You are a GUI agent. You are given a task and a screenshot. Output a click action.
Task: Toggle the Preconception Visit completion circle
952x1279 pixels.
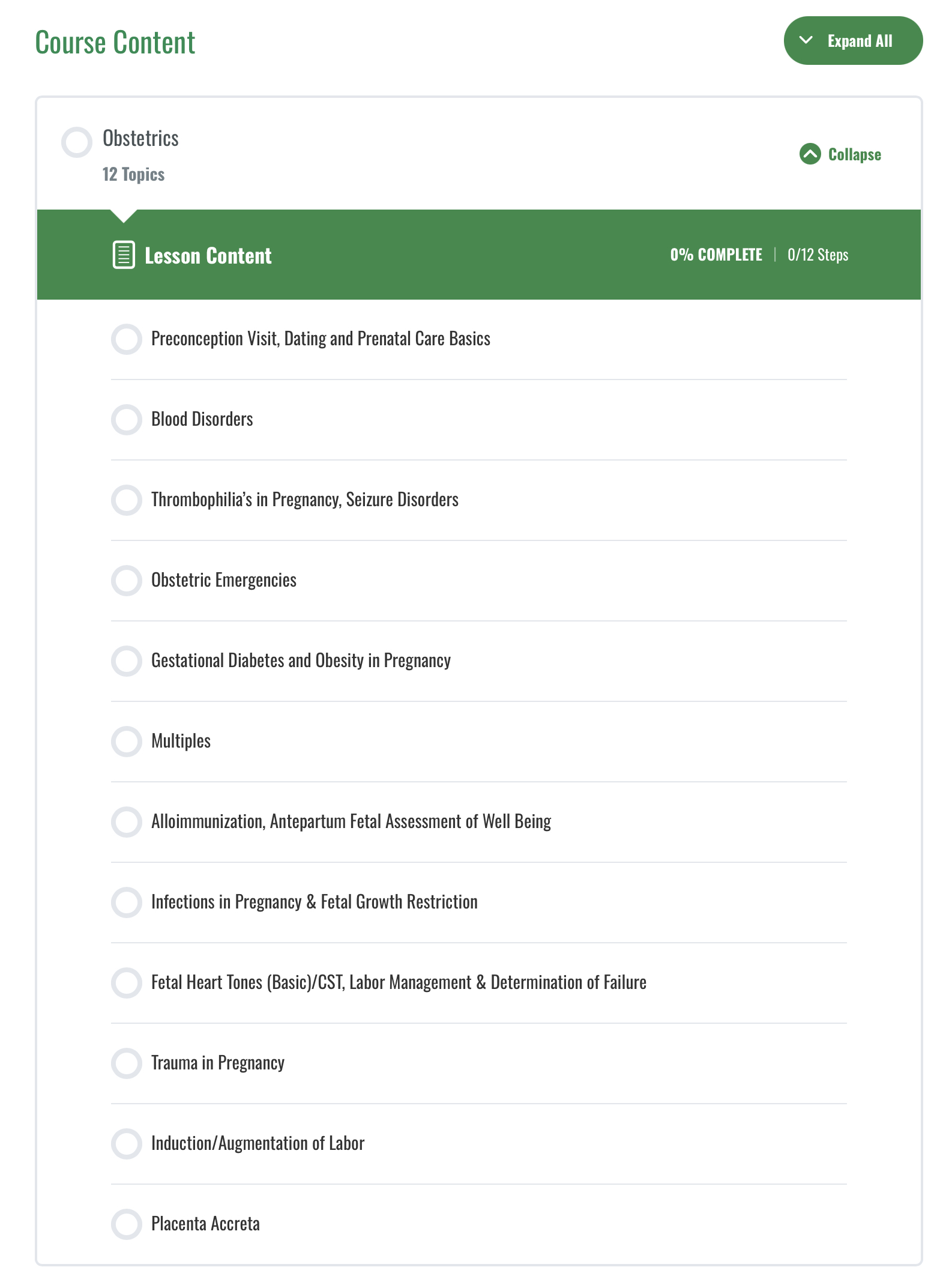[x=127, y=339]
